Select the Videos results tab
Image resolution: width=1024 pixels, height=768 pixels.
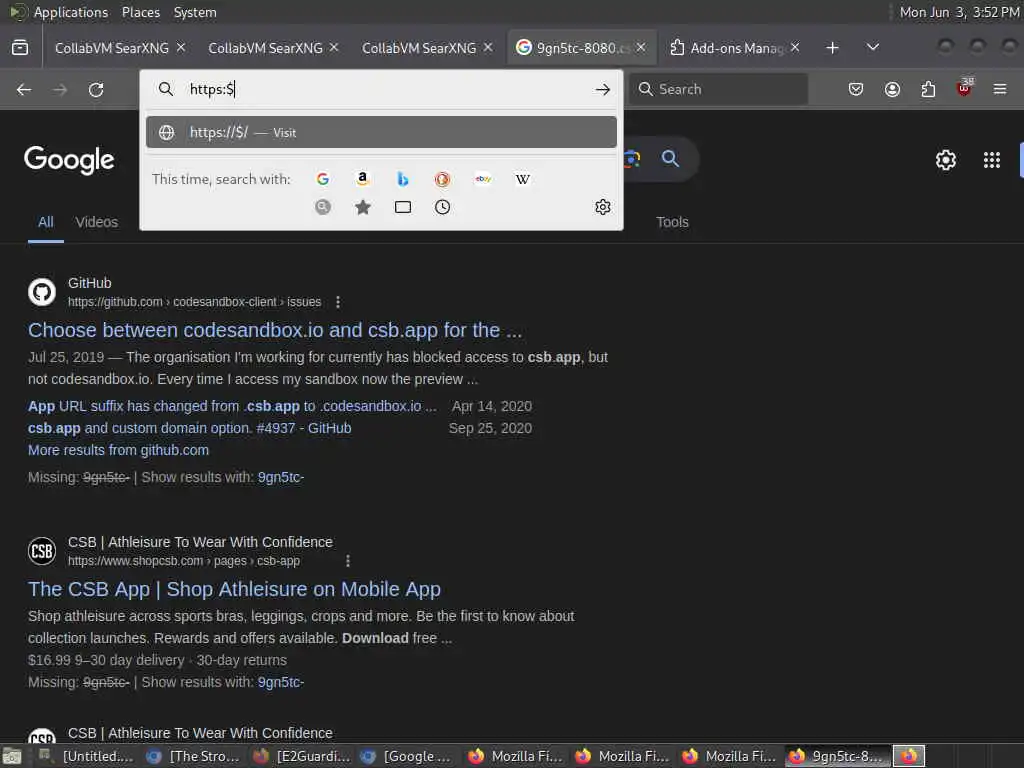tap(97, 222)
